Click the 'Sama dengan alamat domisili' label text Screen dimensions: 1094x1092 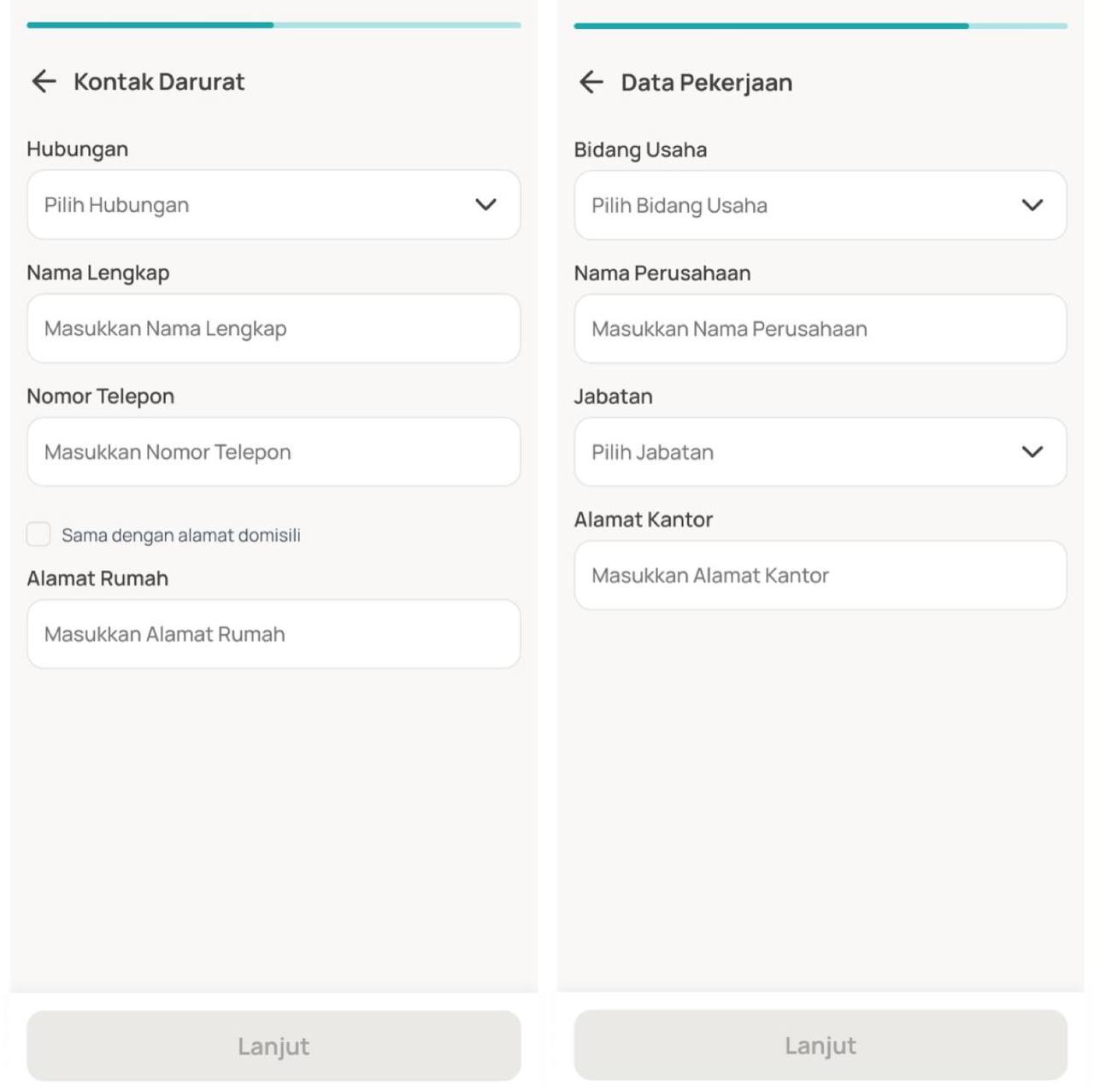(181, 536)
